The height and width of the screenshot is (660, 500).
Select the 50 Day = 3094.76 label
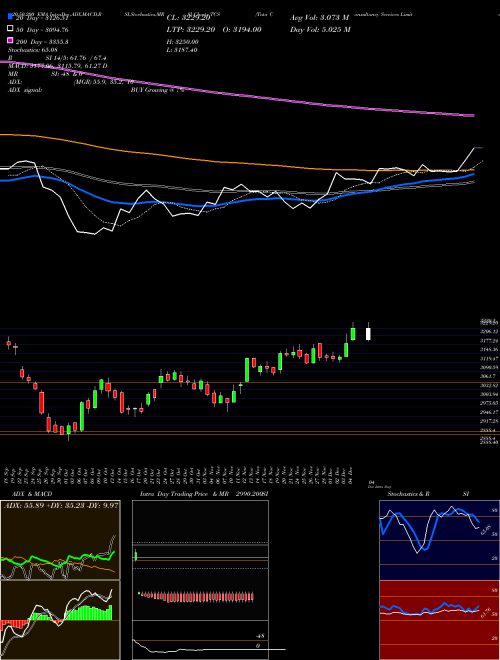point(42,30)
